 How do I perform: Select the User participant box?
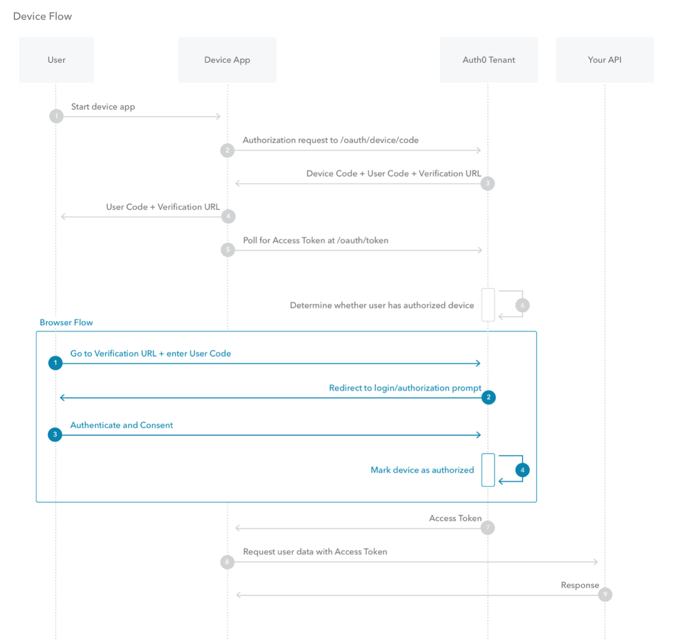(x=57, y=60)
